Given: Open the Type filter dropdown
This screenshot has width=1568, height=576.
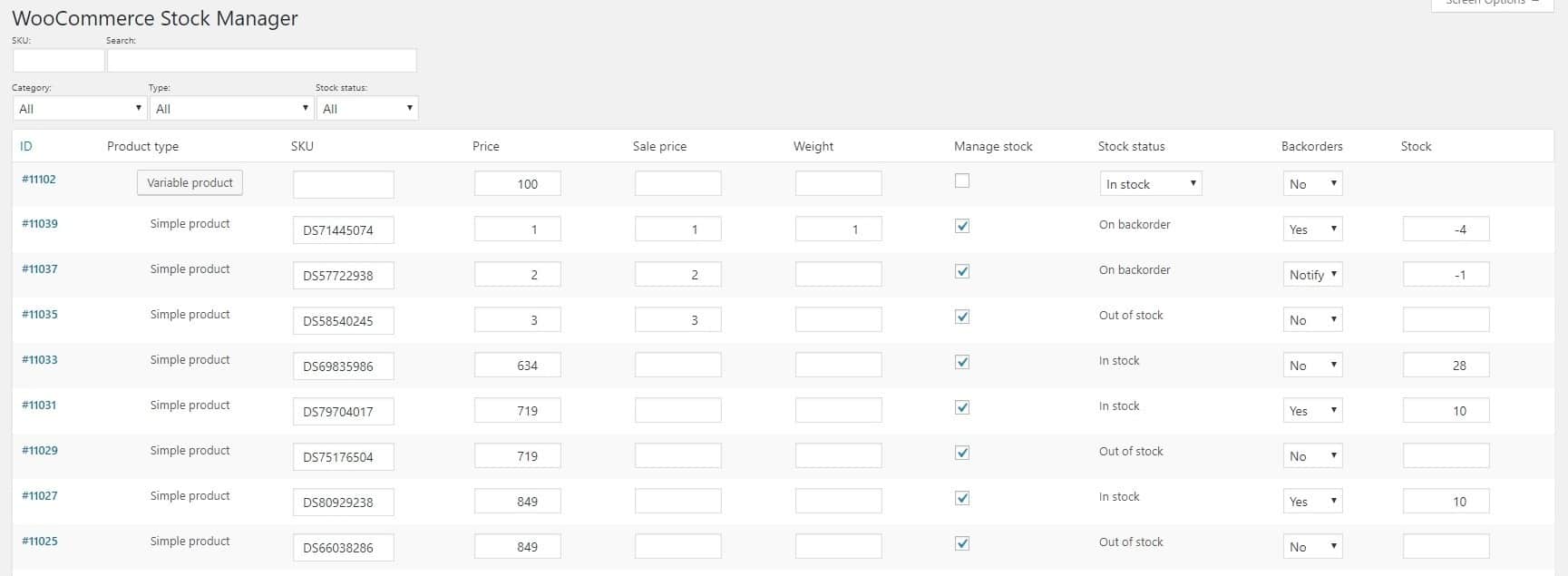Looking at the screenshot, I should pyautogui.click(x=231, y=108).
